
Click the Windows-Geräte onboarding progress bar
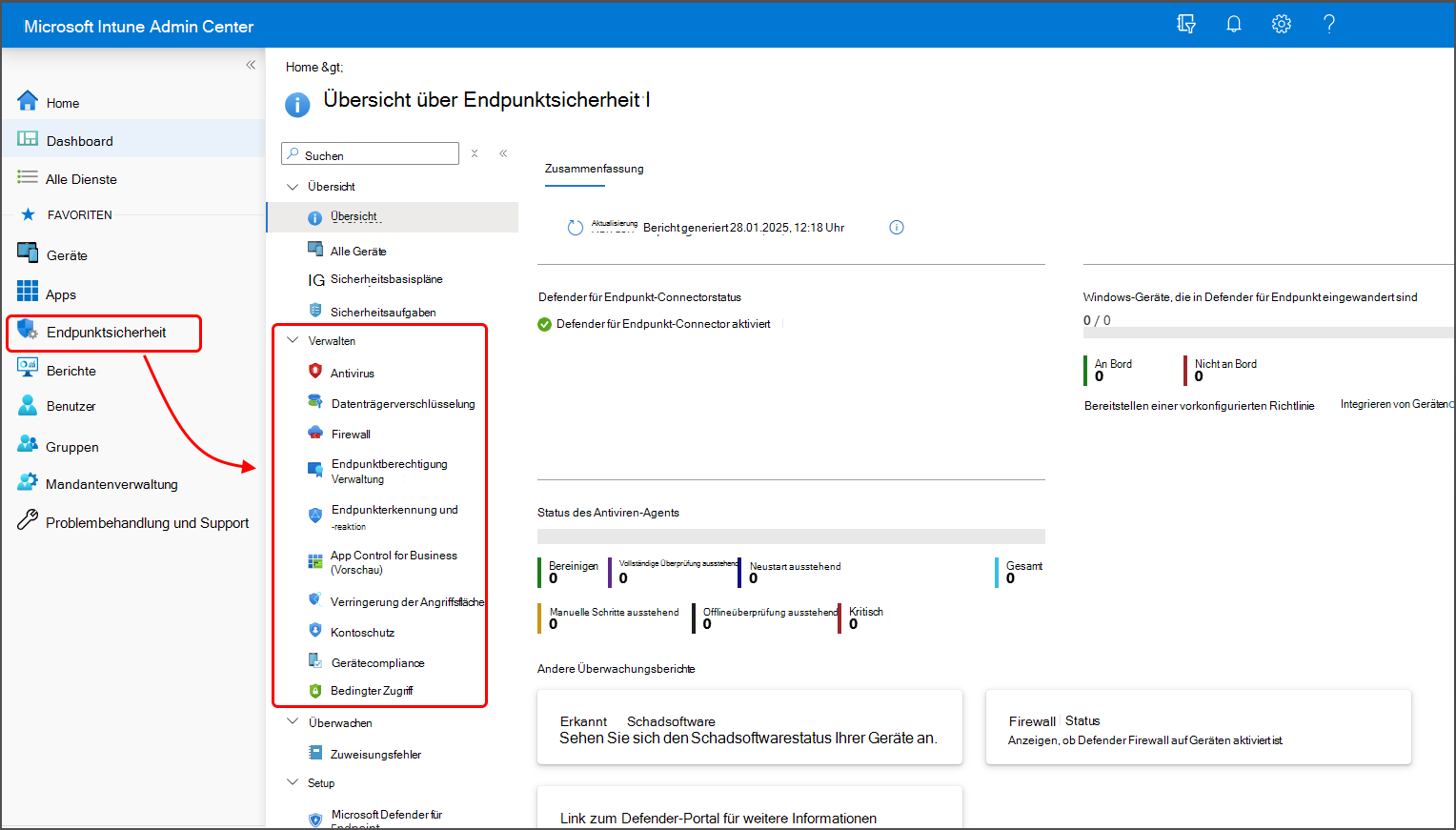pos(1268,333)
